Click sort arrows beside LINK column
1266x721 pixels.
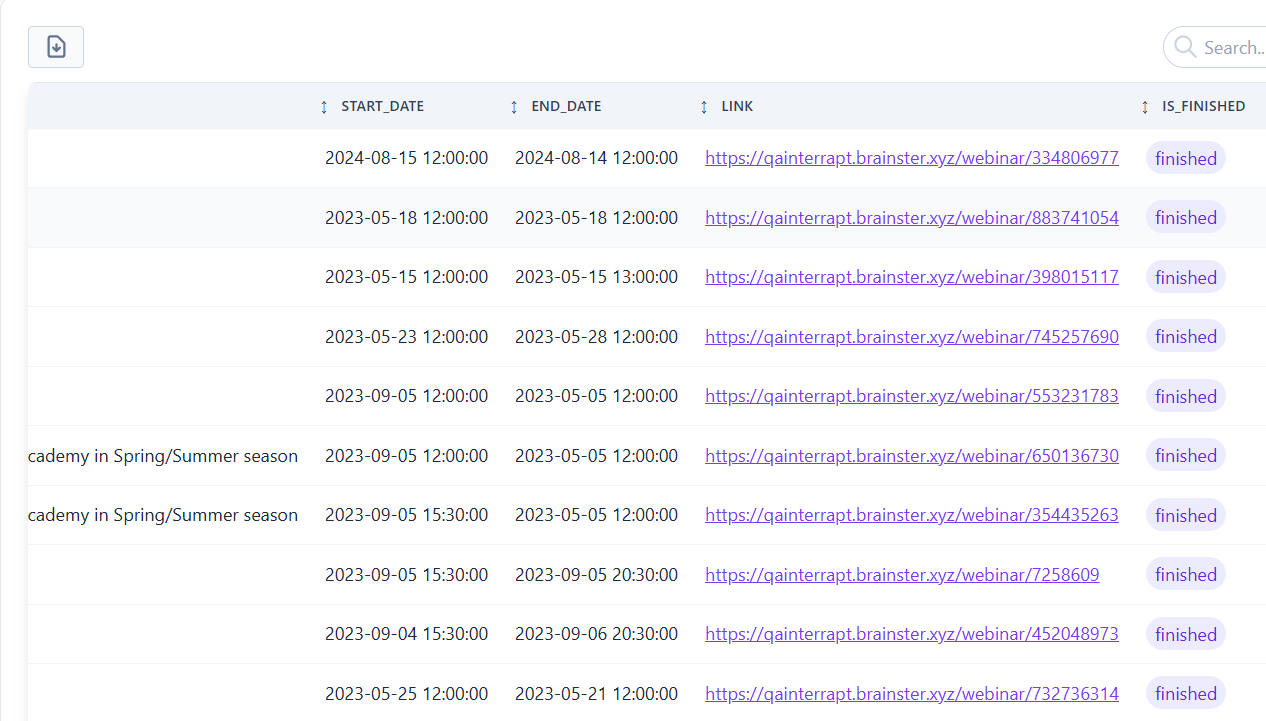704,107
